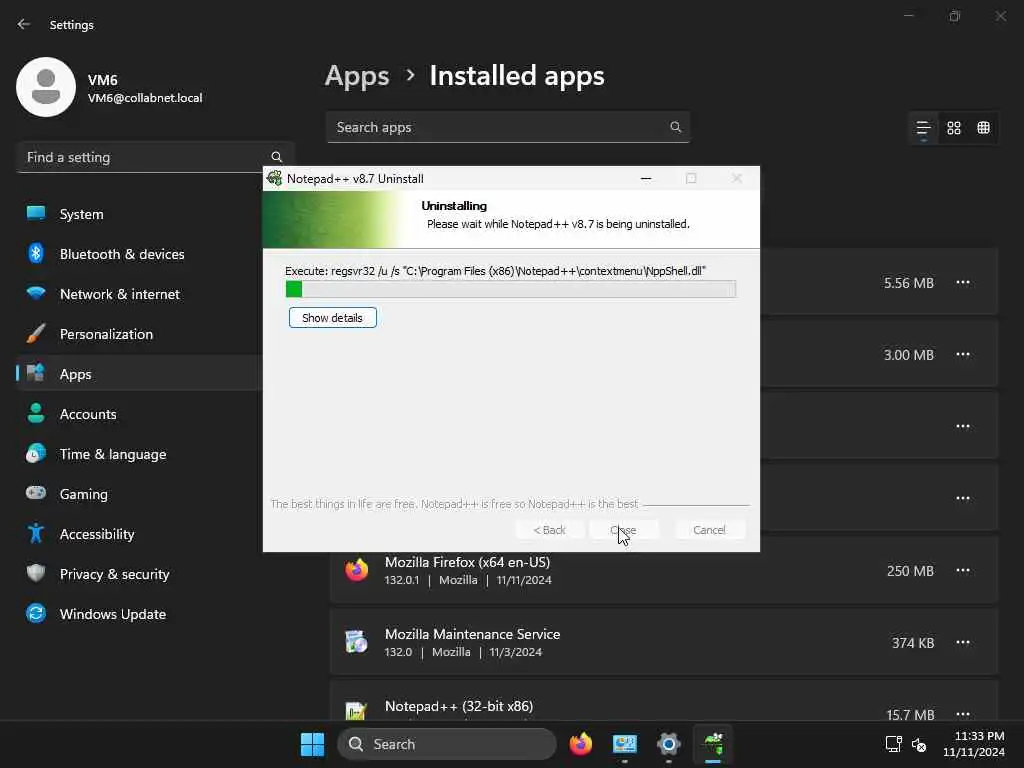The width and height of the screenshot is (1024, 768).
Task: Click the muted volume tray icon
Action: 919,744
